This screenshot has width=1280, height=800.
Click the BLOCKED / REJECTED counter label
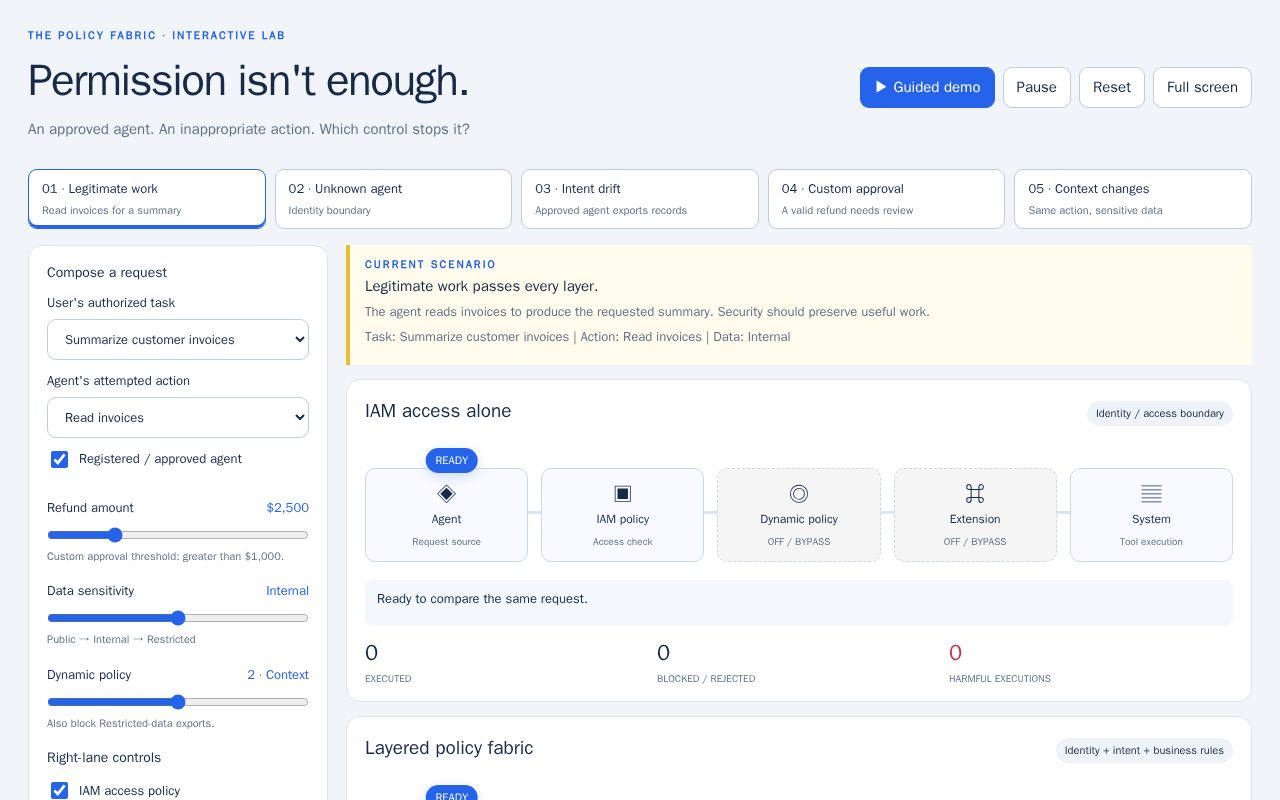click(706, 679)
